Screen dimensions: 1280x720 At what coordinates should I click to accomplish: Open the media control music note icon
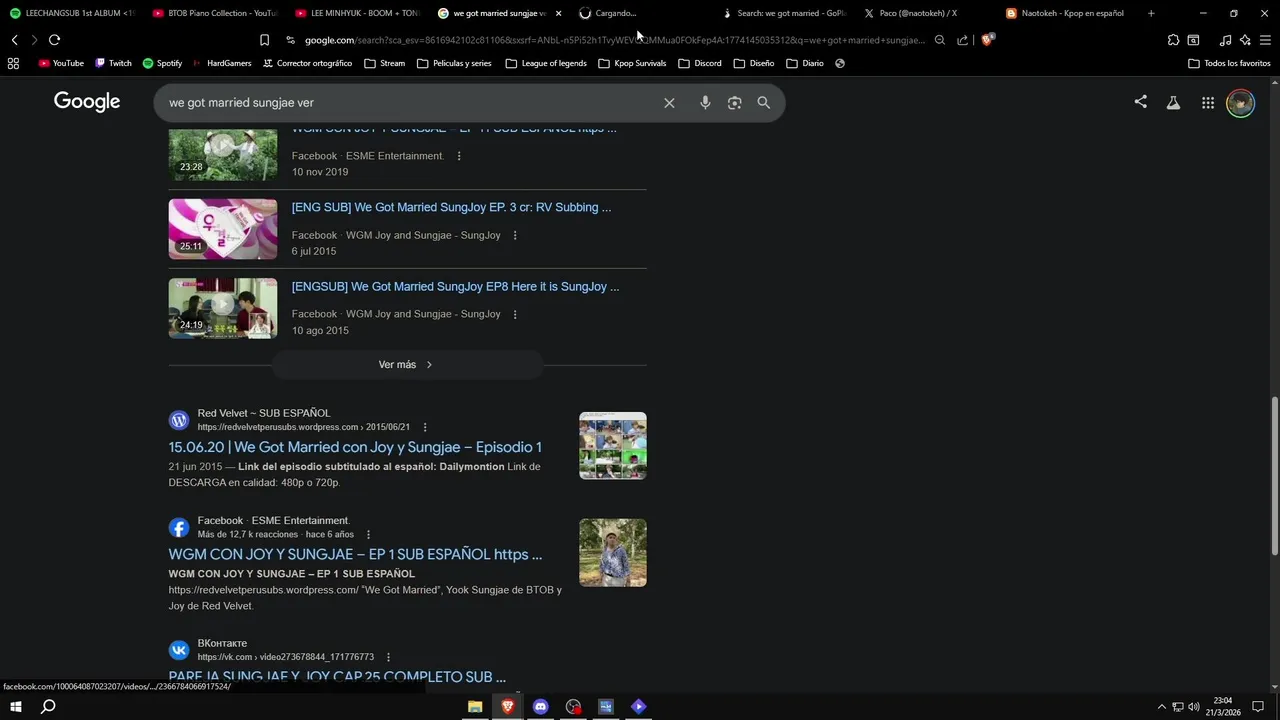tap(1225, 40)
